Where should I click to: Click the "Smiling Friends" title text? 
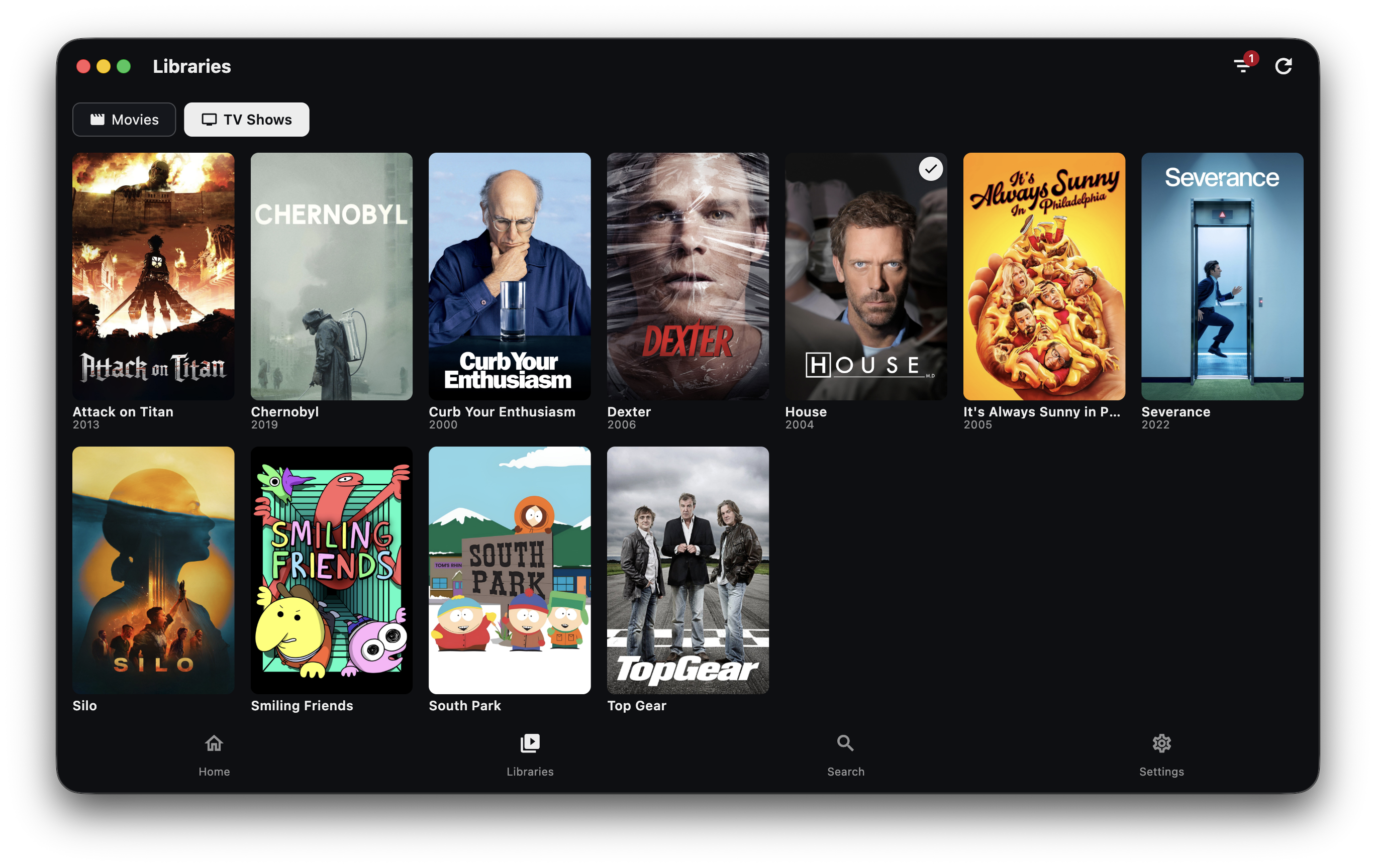coord(302,706)
